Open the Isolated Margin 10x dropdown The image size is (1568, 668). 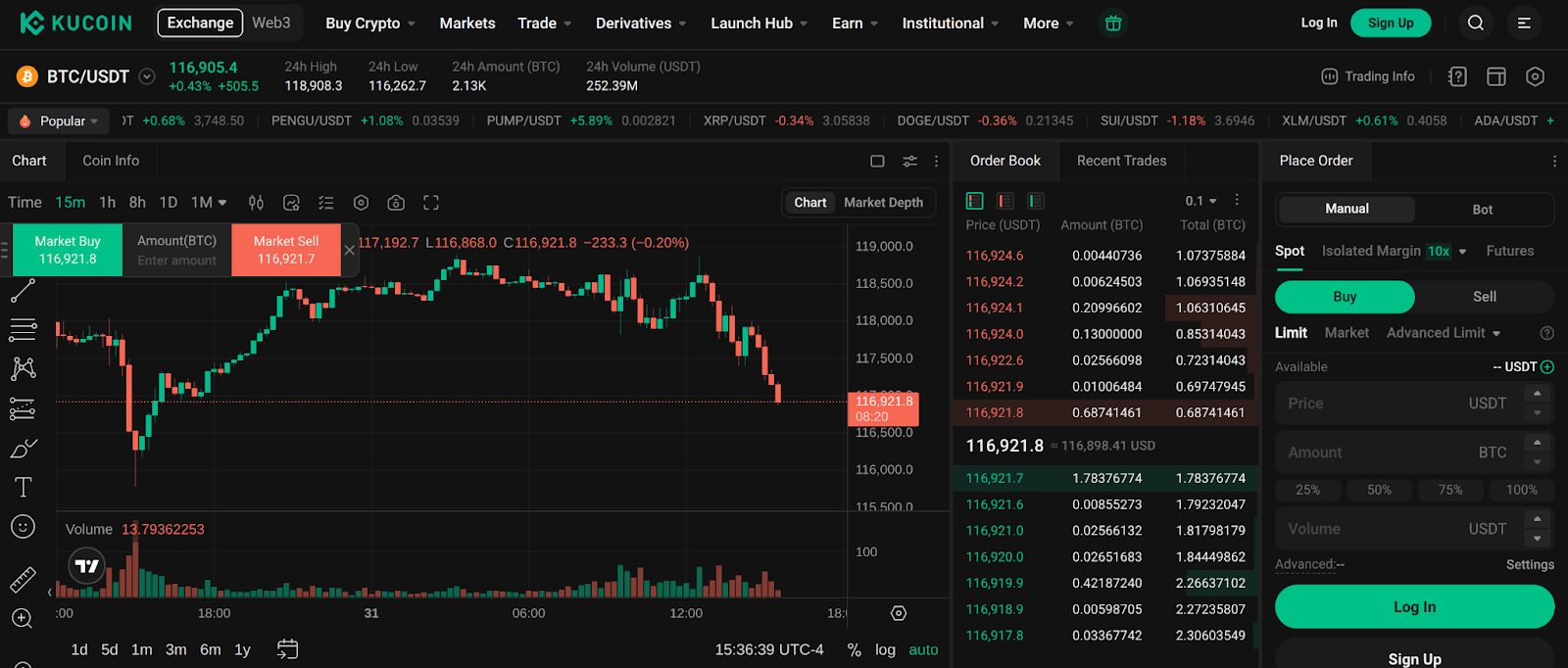1394,252
